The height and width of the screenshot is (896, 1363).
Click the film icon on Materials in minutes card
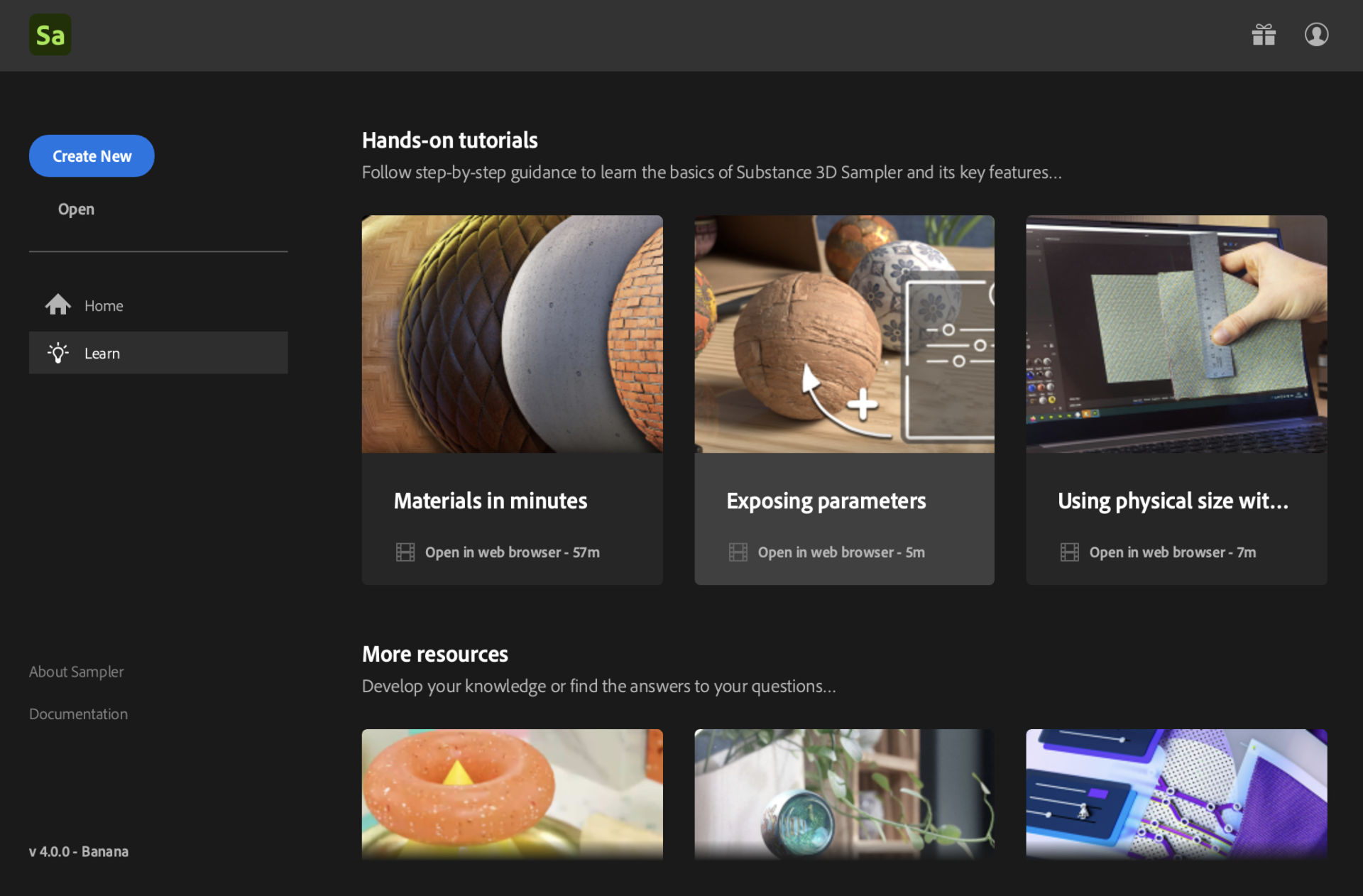point(405,552)
